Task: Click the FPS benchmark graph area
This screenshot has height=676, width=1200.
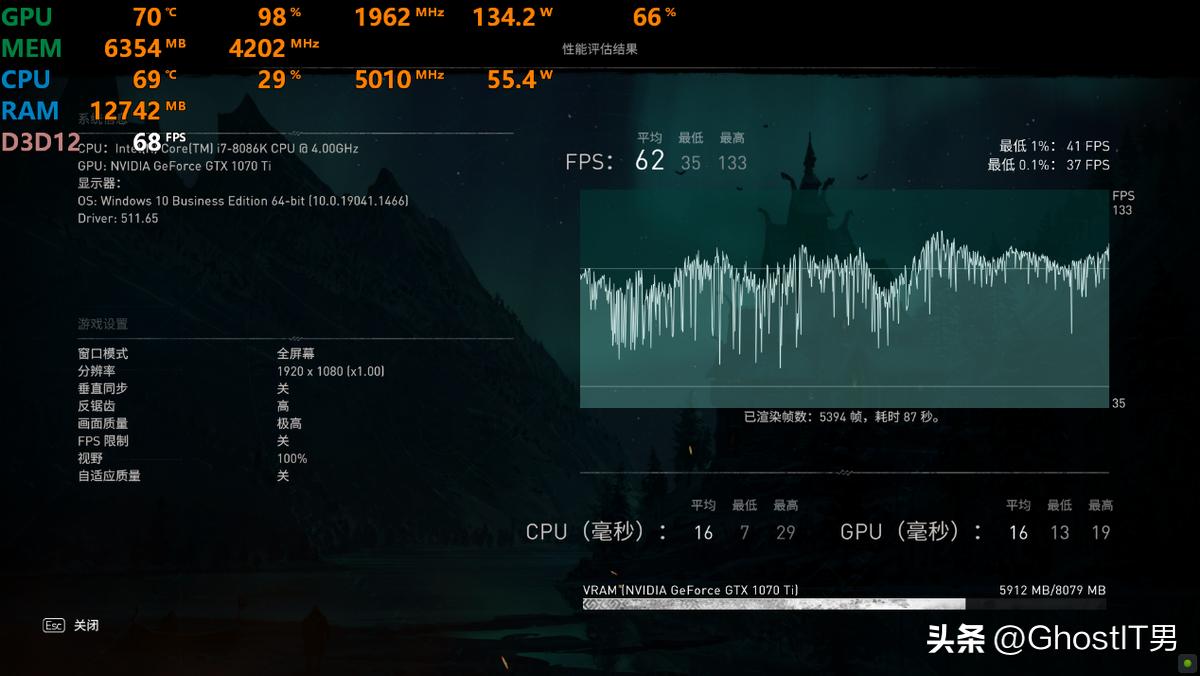Action: click(845, 297)
